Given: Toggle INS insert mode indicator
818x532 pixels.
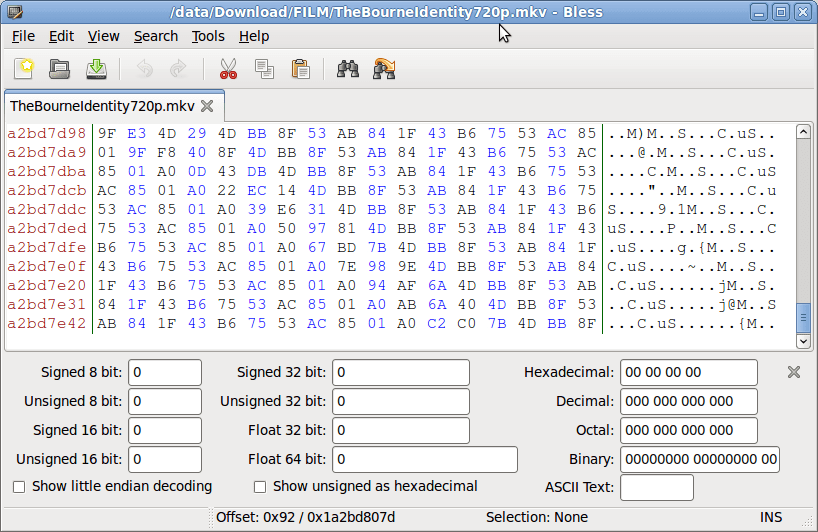Looking at the screenshot, I should click(771, 517).
